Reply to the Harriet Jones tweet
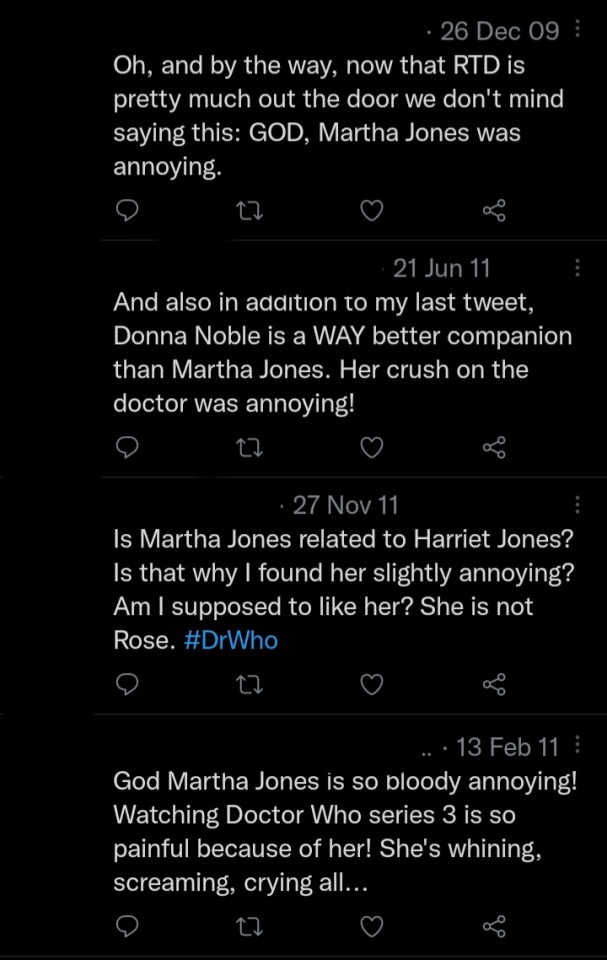The height and width of the screenshot is (960, 607). coord(127,684)
